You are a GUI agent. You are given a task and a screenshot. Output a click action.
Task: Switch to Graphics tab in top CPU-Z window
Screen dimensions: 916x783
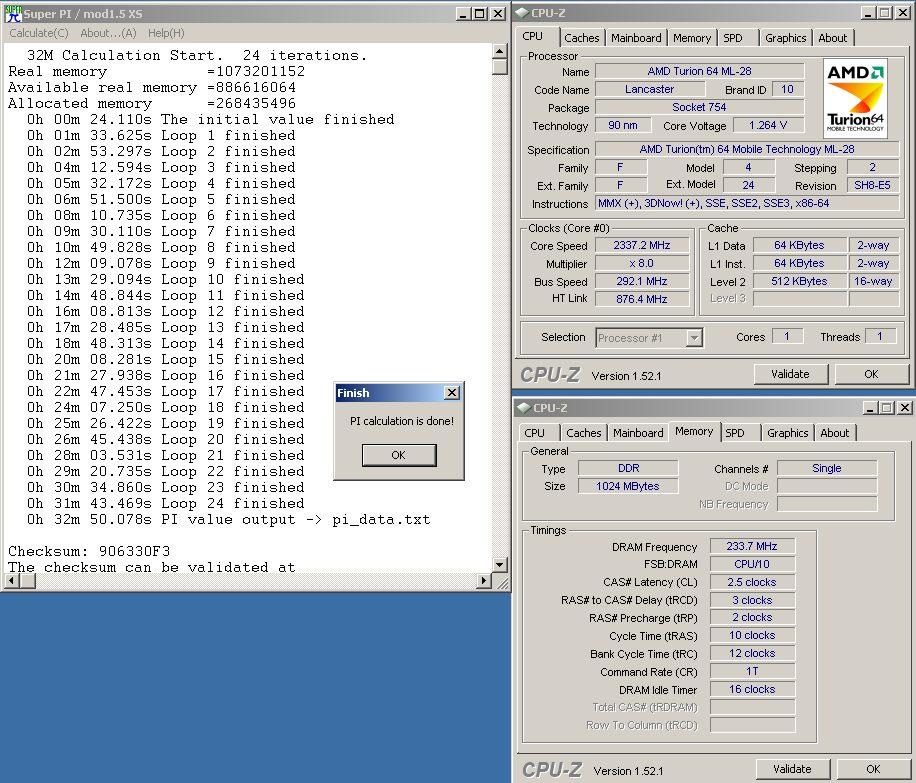point(785,38)
